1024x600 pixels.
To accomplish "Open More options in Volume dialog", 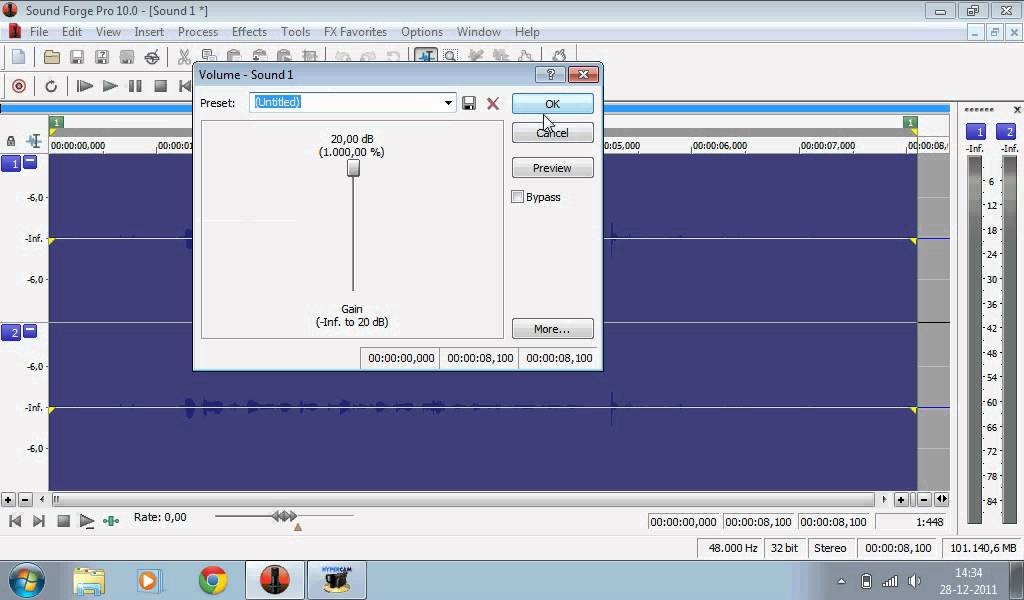I will point(552,329).
